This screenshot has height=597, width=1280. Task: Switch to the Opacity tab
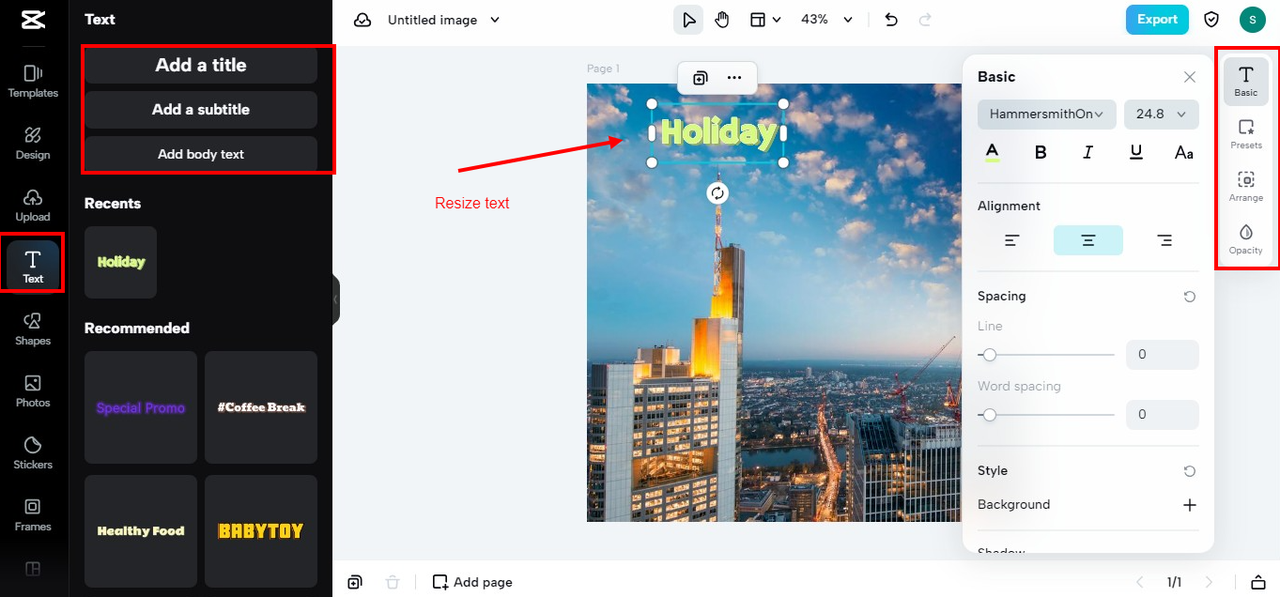click(x=1246, y=240)
